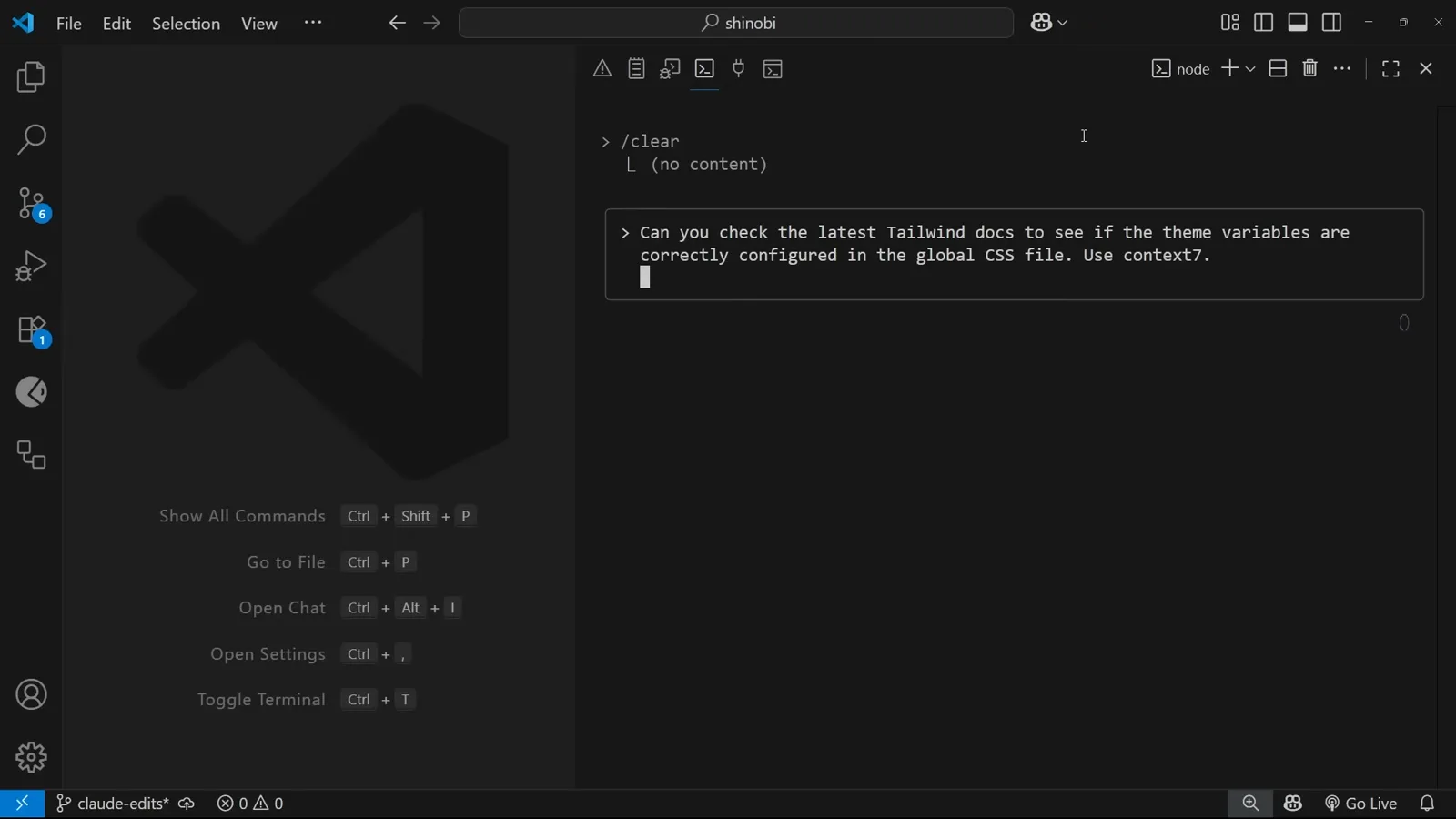Image resolution: width=1456 pixels, height=819 pixels.
Task: Switch to the Ports panel plug icon
Action: click(739, 69)
